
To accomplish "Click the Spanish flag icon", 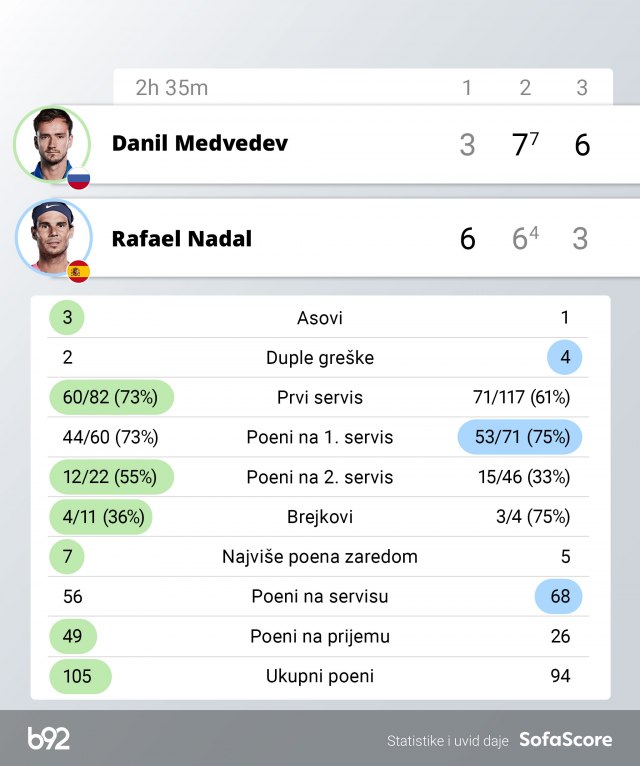I will click(x=78, y=271).
